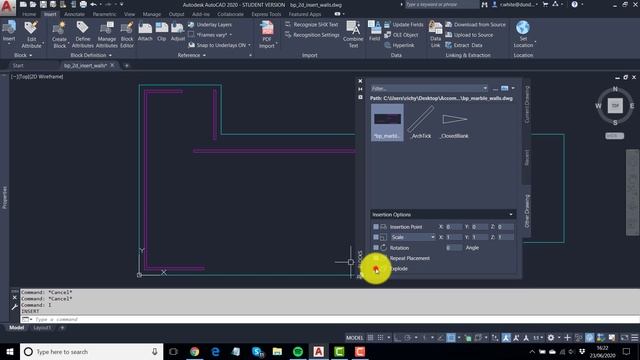
Task: Expand the Block panel dropdown
Action: point(23,55)
